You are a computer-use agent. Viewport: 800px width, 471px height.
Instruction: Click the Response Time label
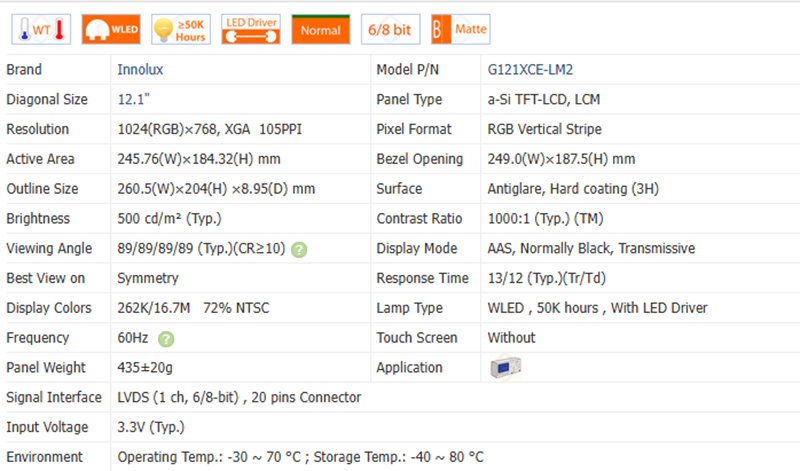(x=422, y=278)
